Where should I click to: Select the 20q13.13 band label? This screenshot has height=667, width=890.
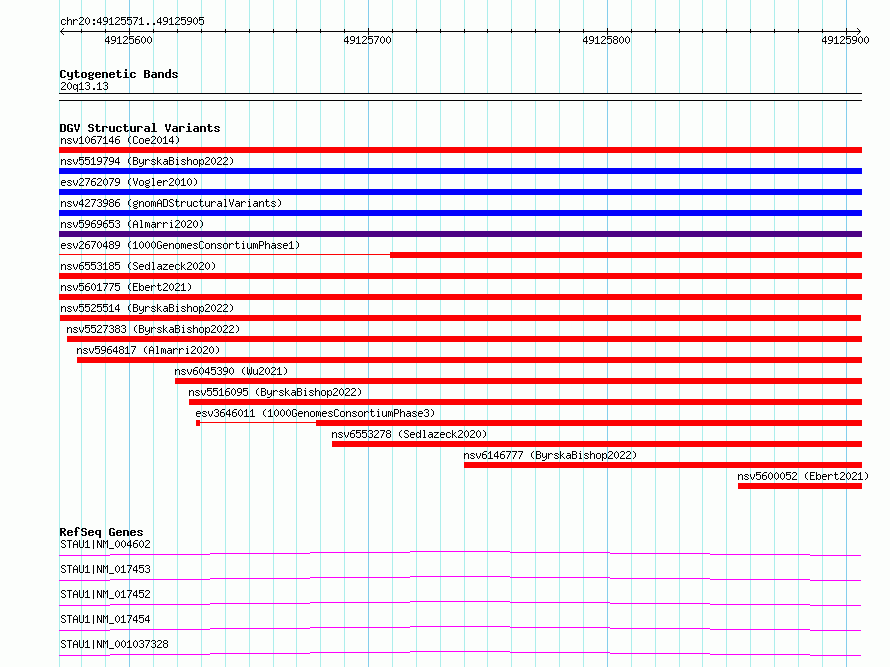tap(84, 86)
